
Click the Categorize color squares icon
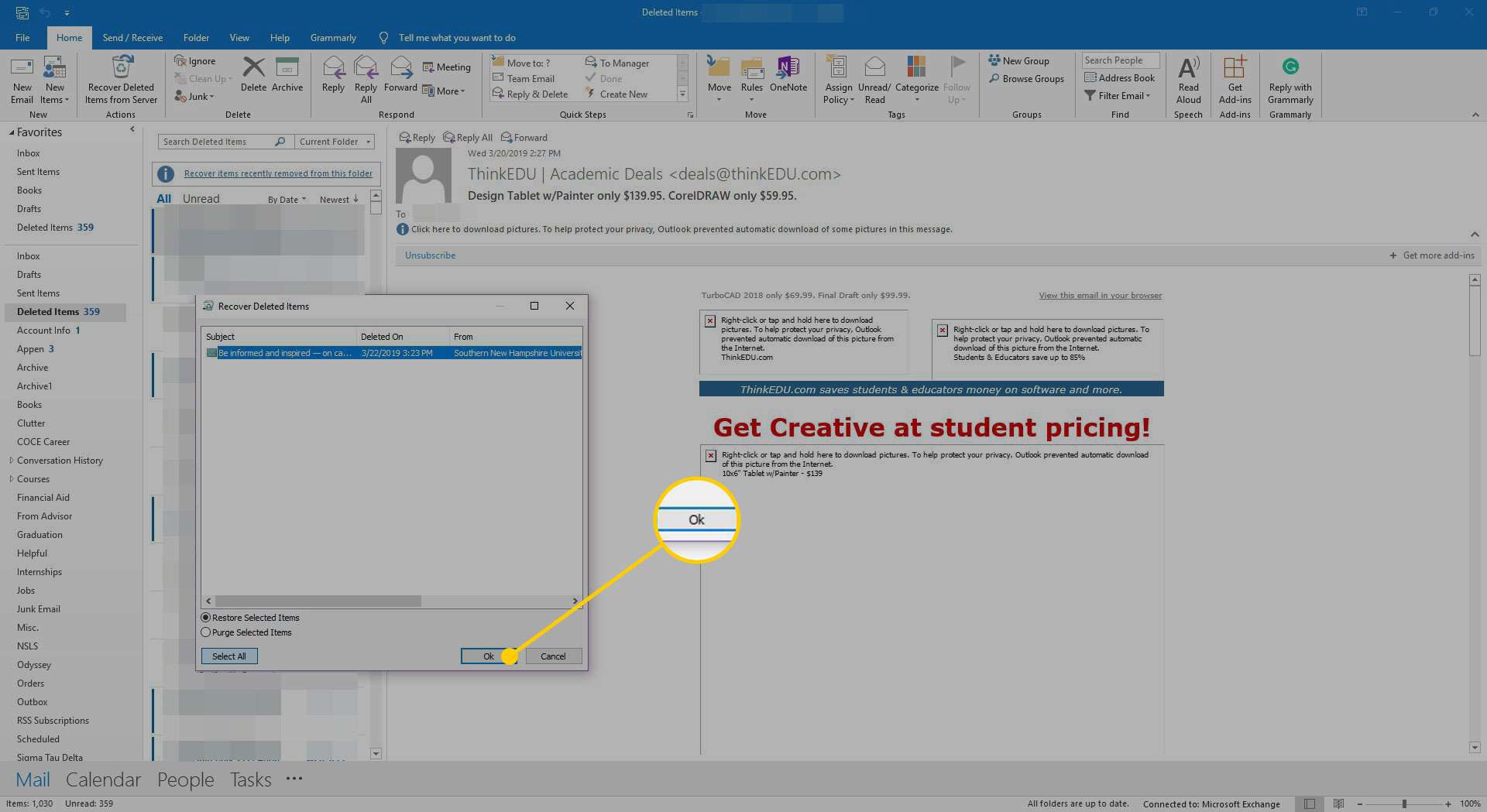click(x=916, y=67)
